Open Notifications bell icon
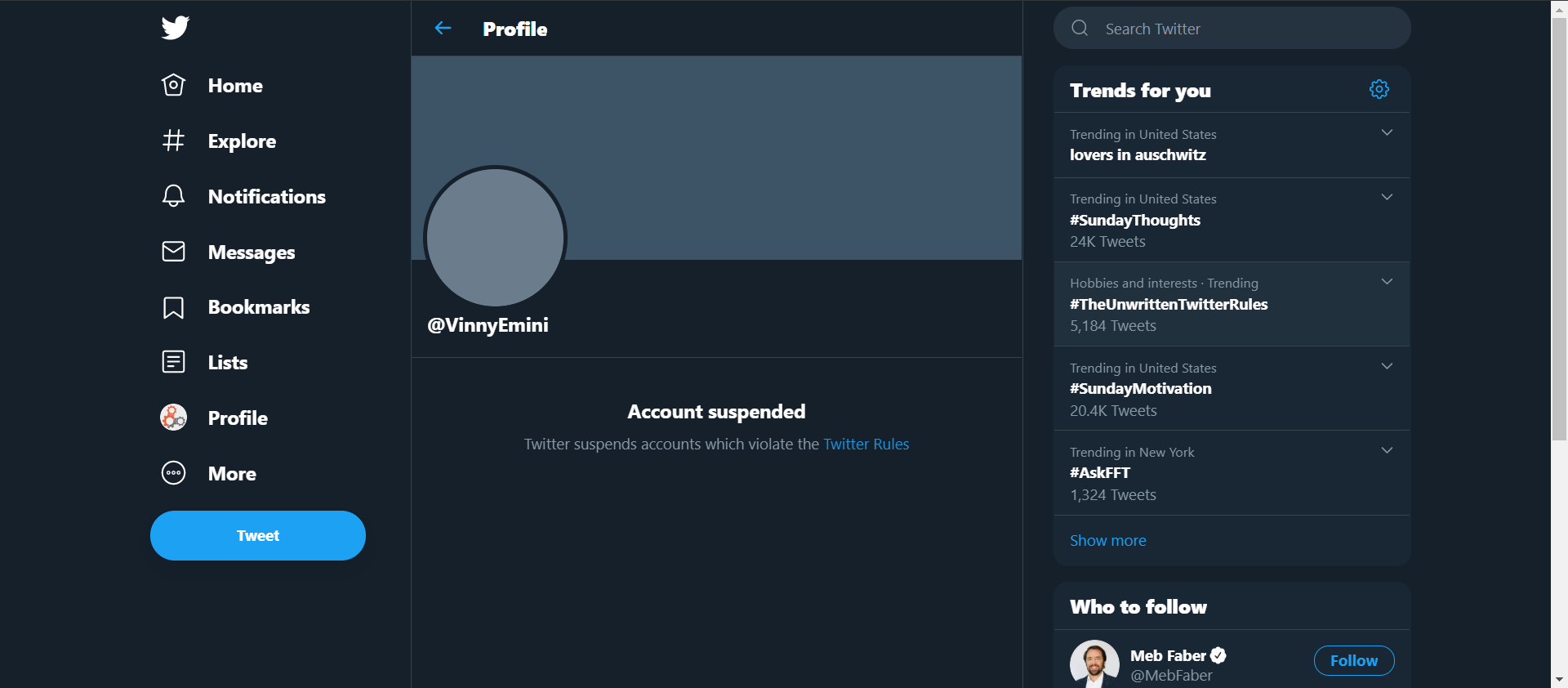1568x688 pixels. click(173, 196)
